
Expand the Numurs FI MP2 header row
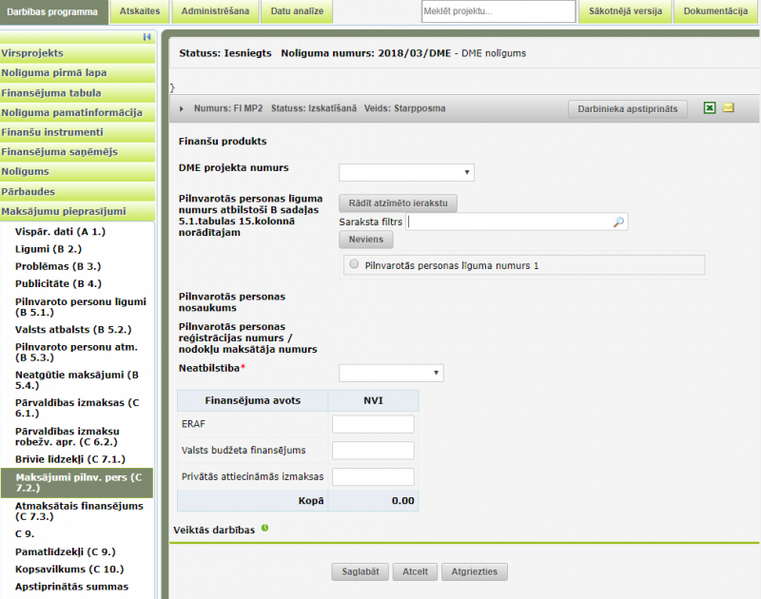coord(182,108)
